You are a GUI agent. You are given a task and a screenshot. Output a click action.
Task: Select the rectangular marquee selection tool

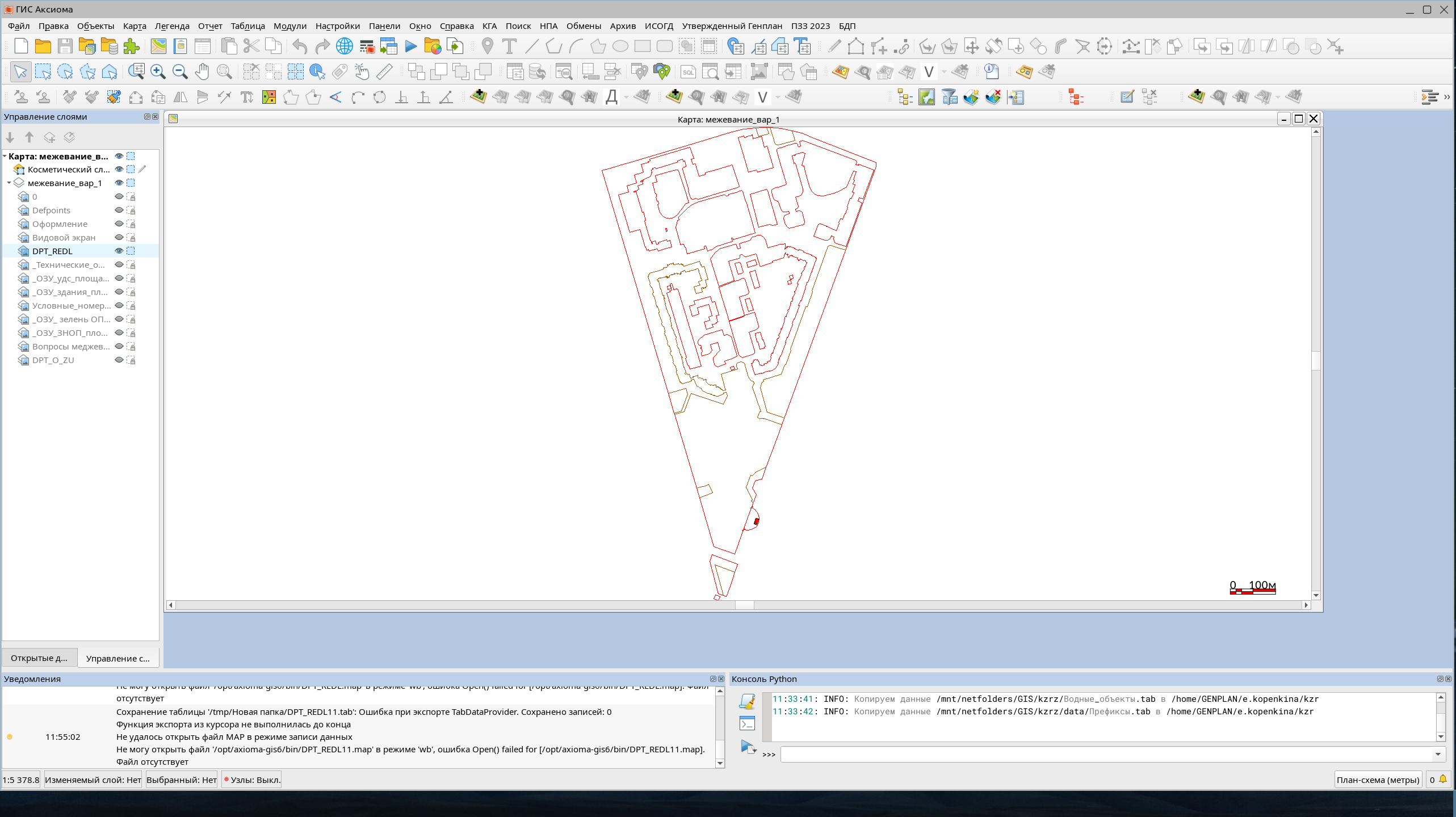click(43, 71)
